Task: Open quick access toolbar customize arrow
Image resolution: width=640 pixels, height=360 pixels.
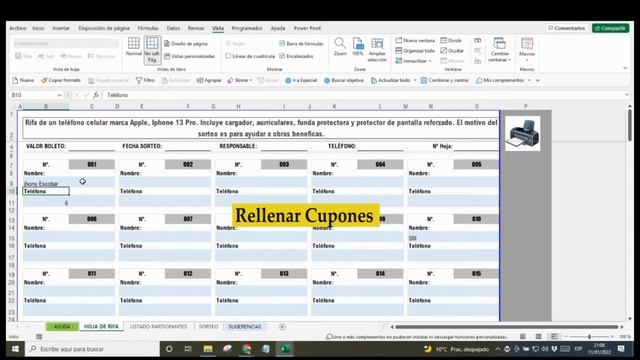Action: [x=538, y=80]
